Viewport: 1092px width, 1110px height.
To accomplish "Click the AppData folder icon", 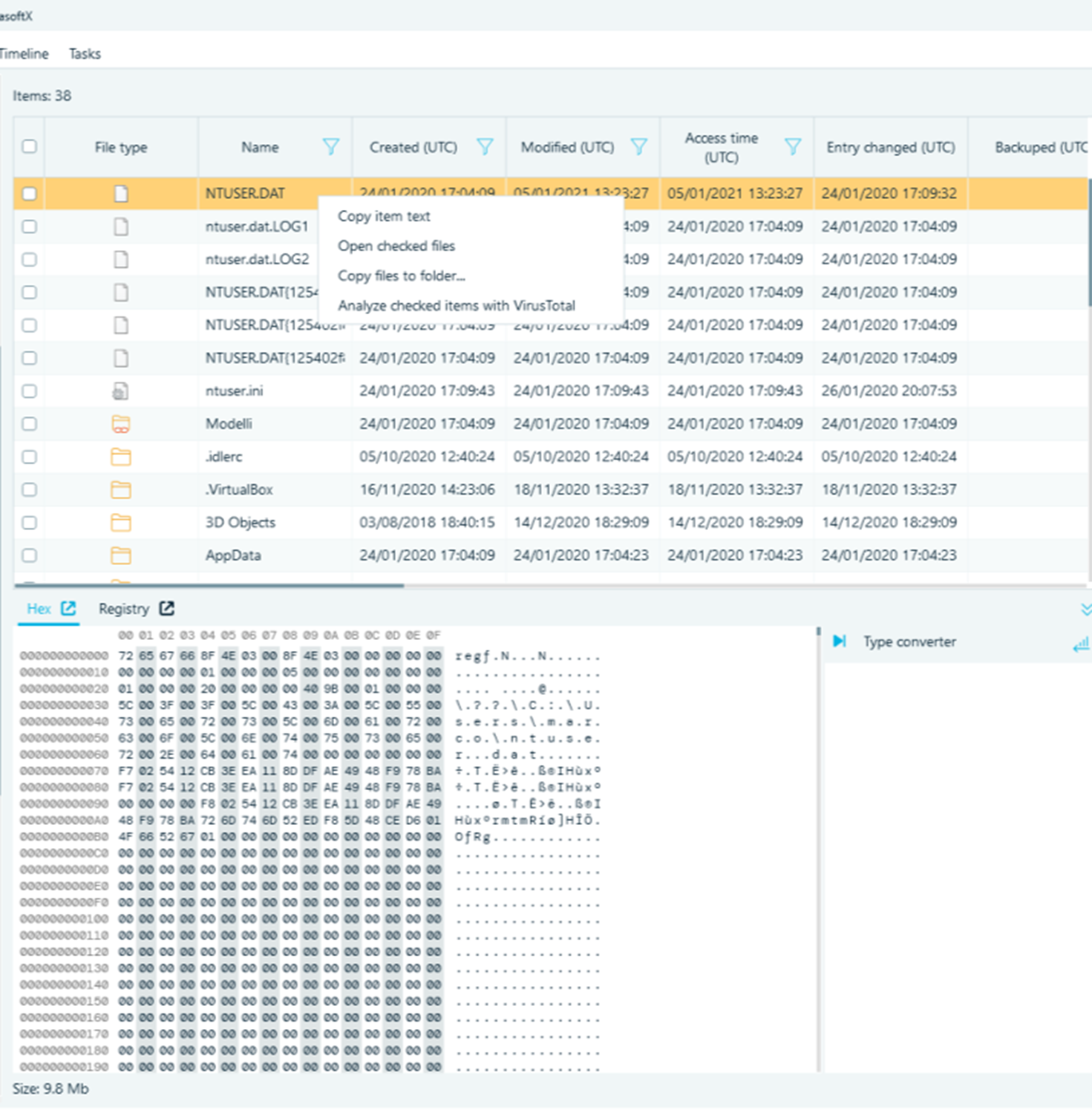I will click(x=121, y=555).
